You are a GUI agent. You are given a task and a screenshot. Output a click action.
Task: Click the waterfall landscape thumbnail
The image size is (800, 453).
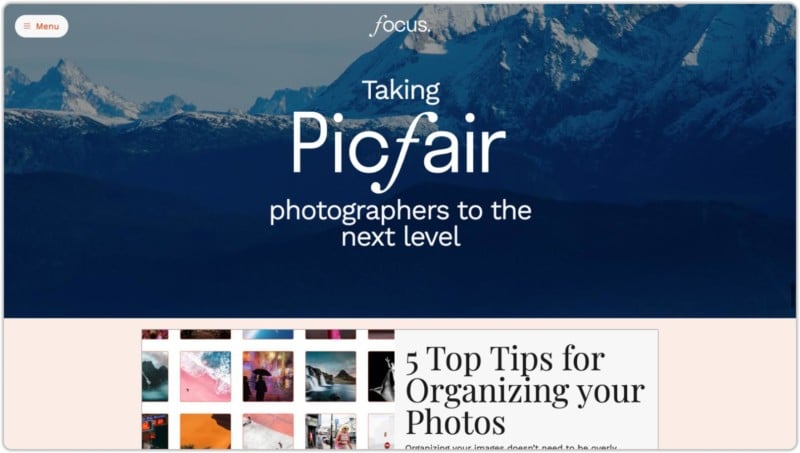coord(331,376)
